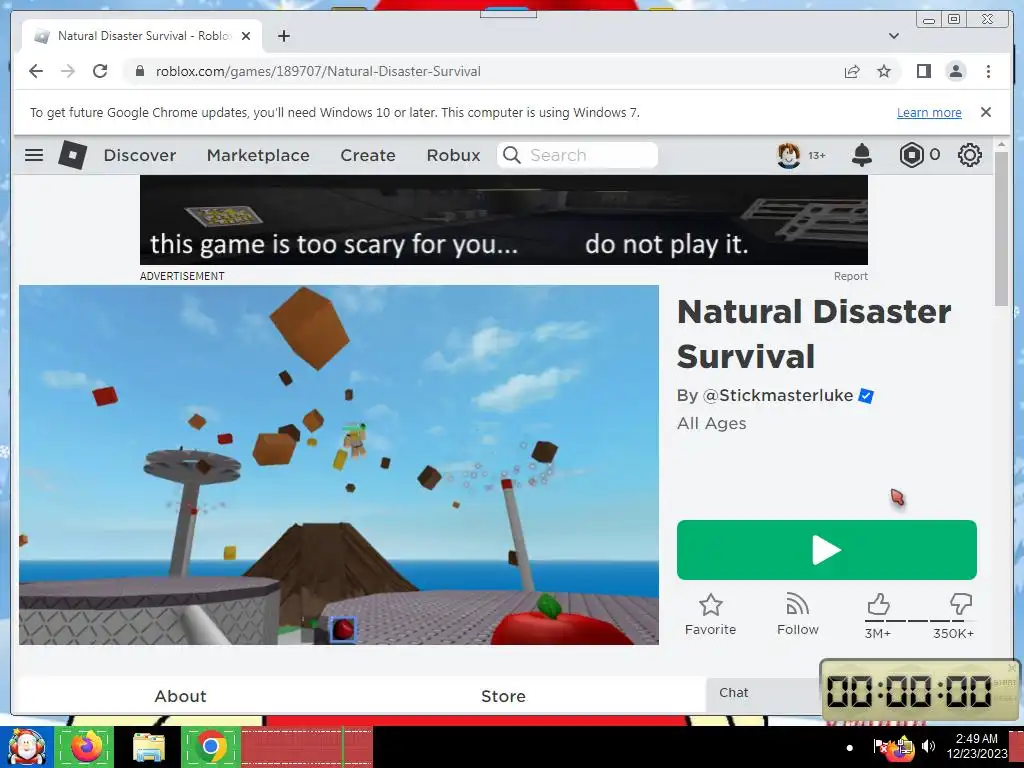Click the green Play button
The width and height of the screenshot is (1024, 768).
click(827, 550)
